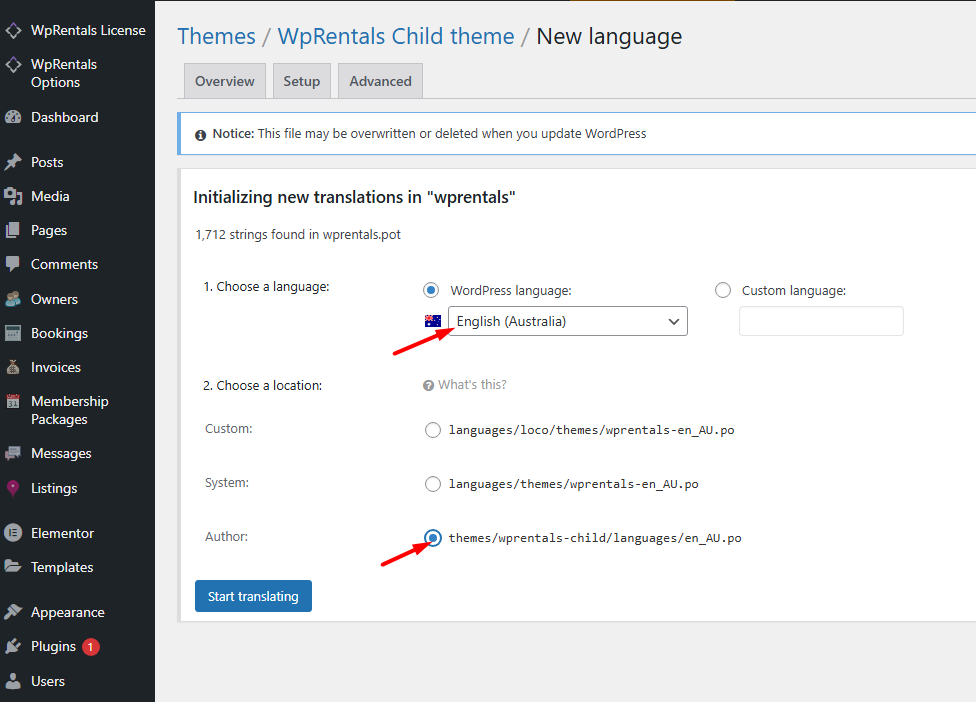Image resolution: width=976 pixels, height=702 pixels.
Task: Click the Plugins plug icon
Action: click(13, 646)
